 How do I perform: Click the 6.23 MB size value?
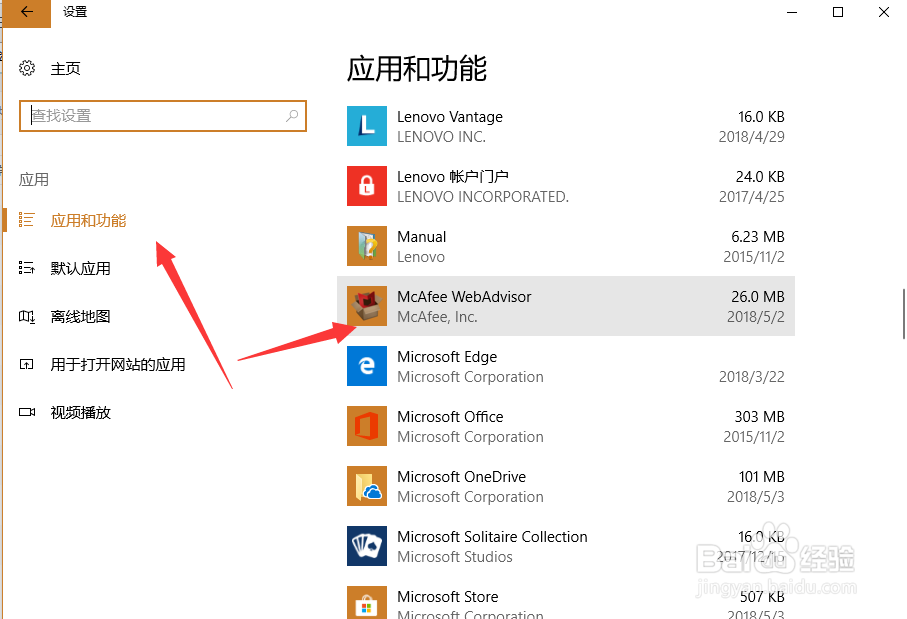pyautogui.click(x=758, y=237)
